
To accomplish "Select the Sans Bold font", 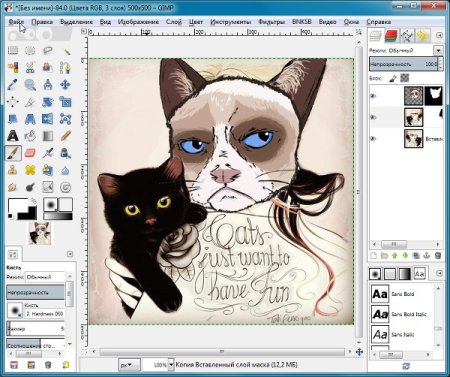I will (x=402, y=294).
